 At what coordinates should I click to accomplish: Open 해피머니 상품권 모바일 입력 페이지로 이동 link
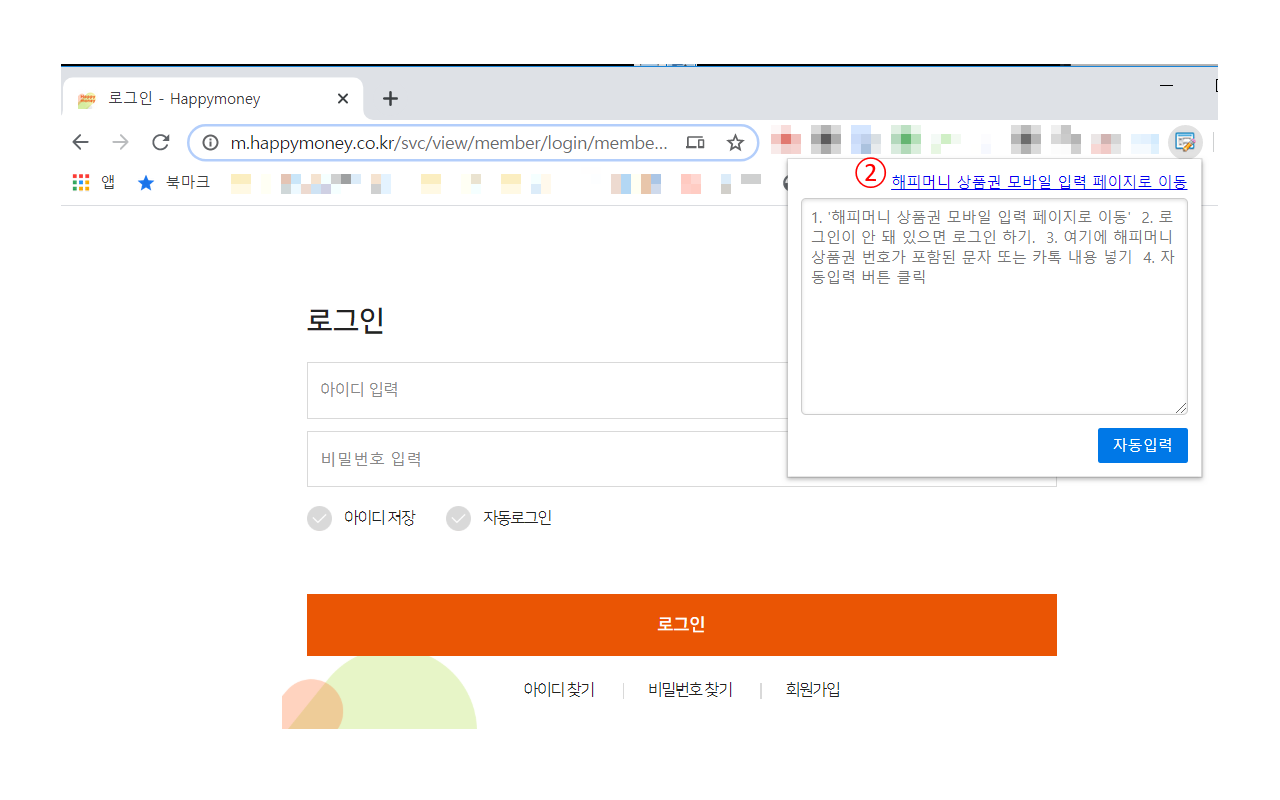point(1039,181)
